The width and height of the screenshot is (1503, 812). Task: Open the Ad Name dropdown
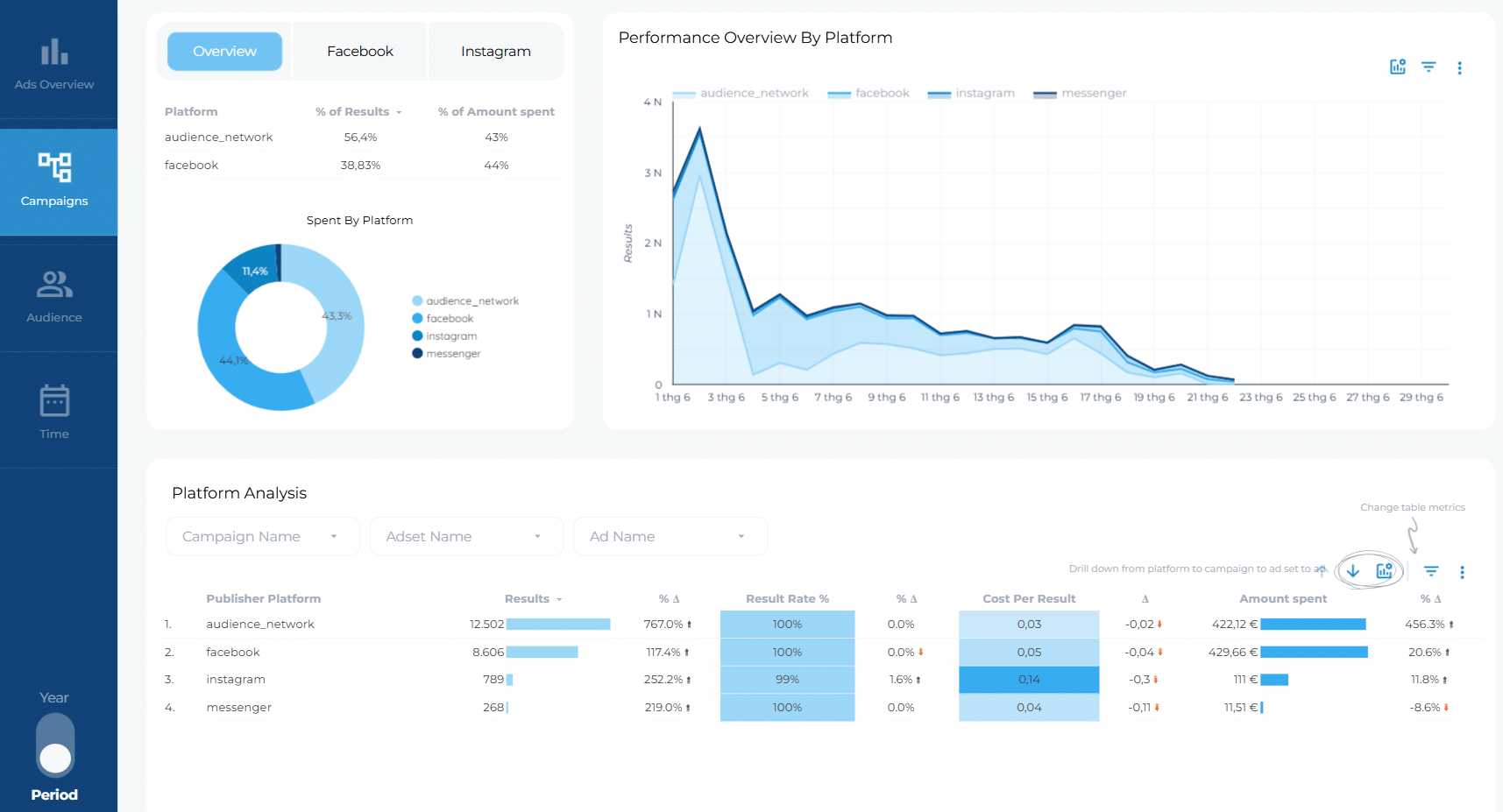point(670,536)
